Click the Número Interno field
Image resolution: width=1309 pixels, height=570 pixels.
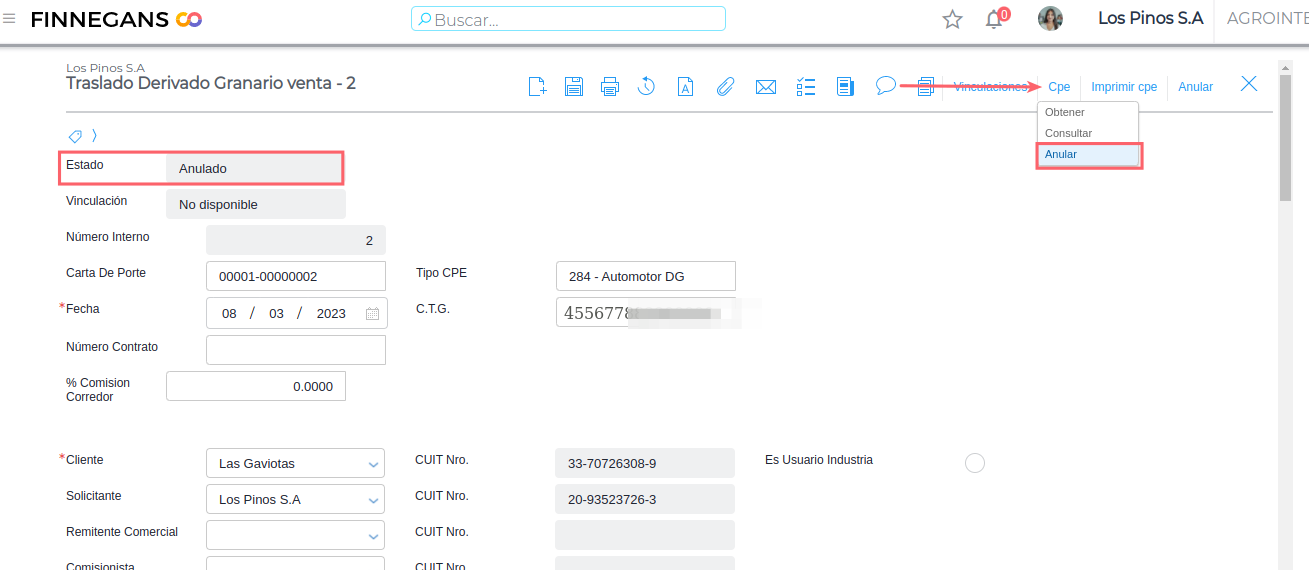point(295,240)
